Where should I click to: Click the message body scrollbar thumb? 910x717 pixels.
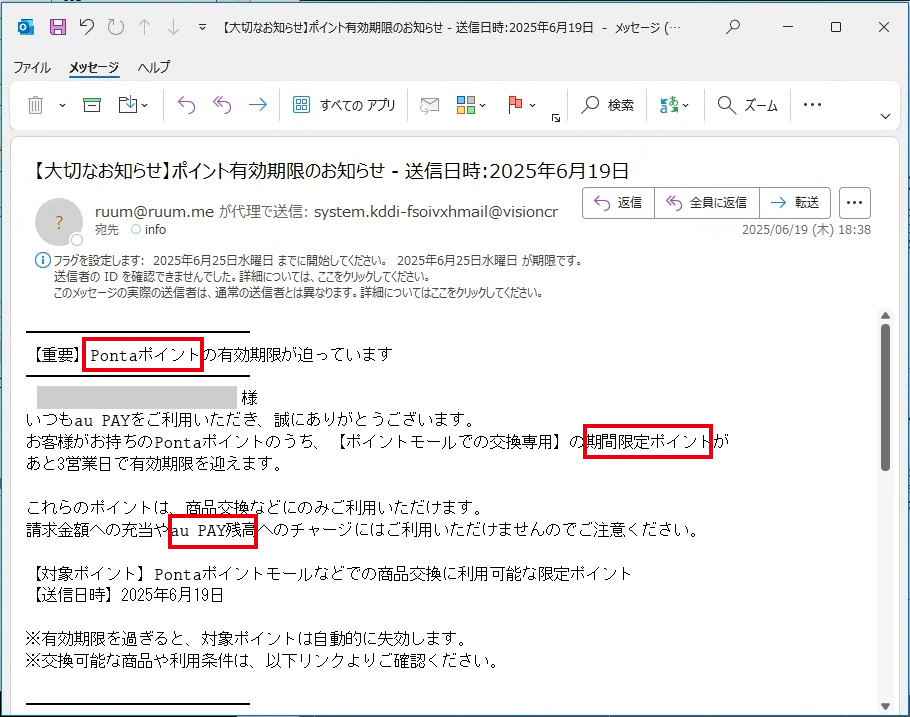[x=885, y=398]
